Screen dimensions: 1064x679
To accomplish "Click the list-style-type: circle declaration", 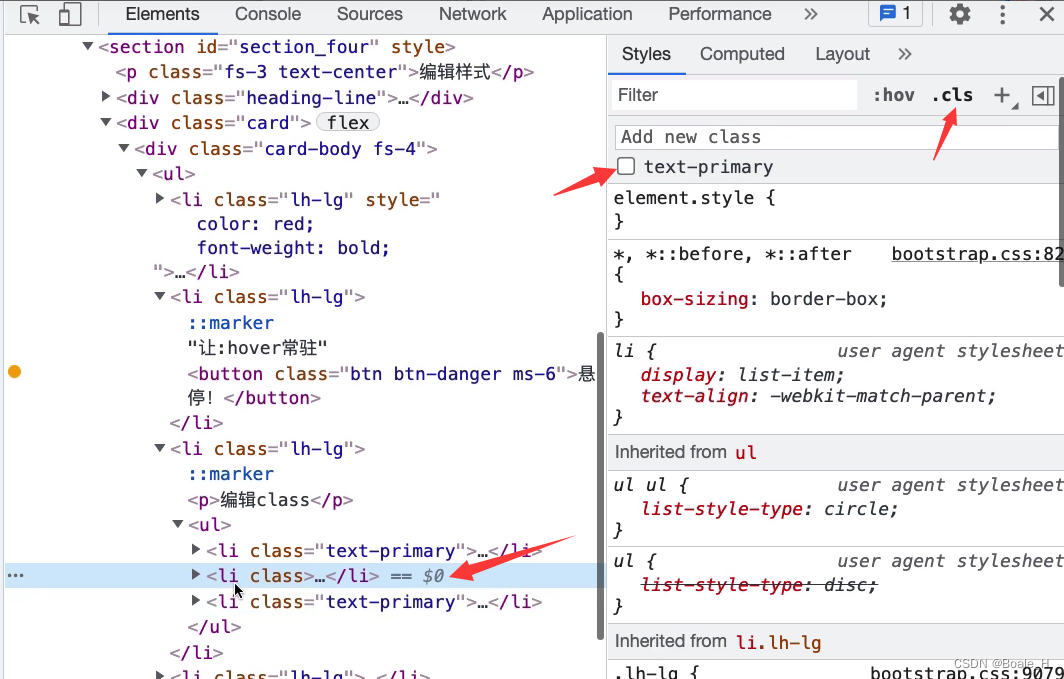I will [770, 509].
